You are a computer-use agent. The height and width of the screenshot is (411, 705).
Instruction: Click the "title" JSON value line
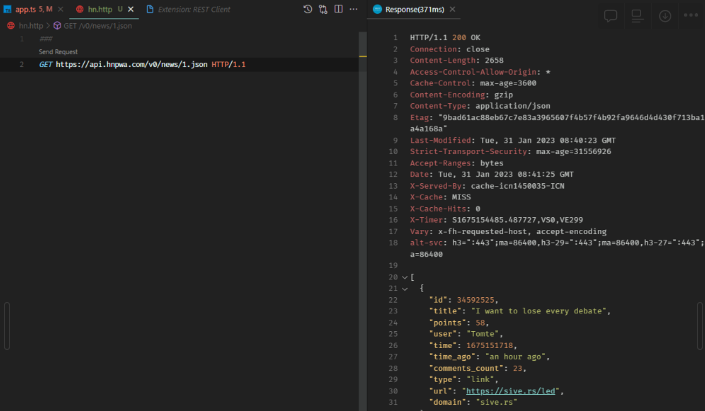coord(520,311)
